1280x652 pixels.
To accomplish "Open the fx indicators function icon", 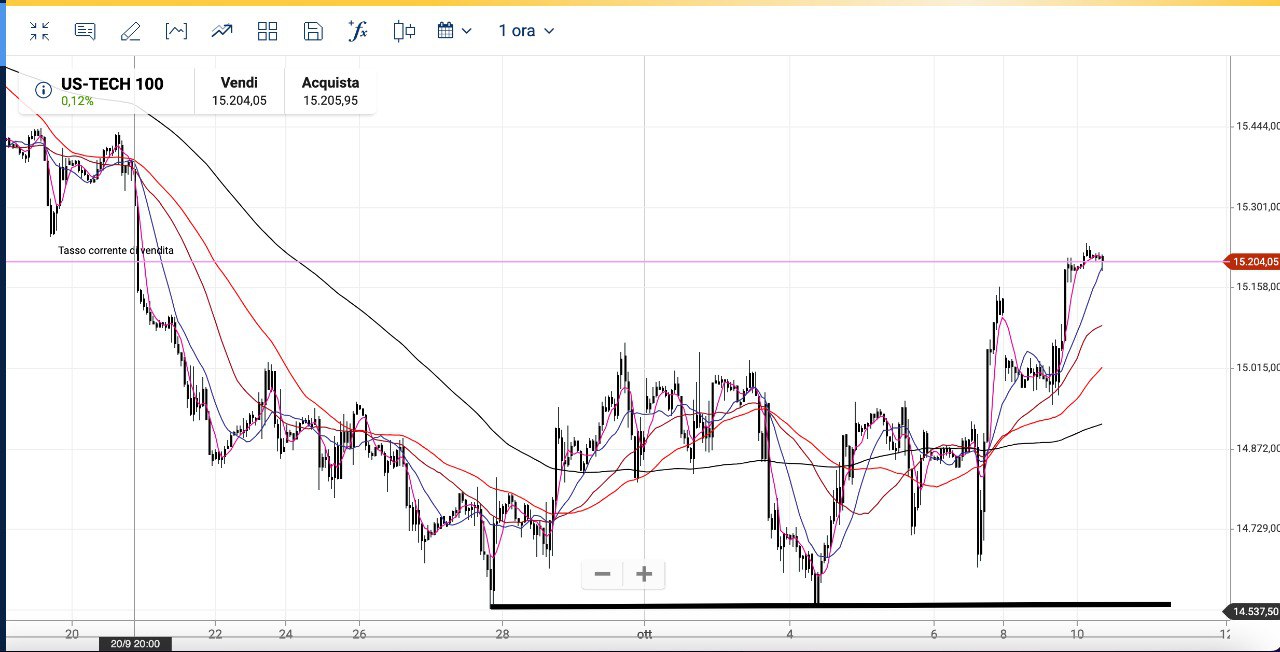I will (x=358, y=31).
